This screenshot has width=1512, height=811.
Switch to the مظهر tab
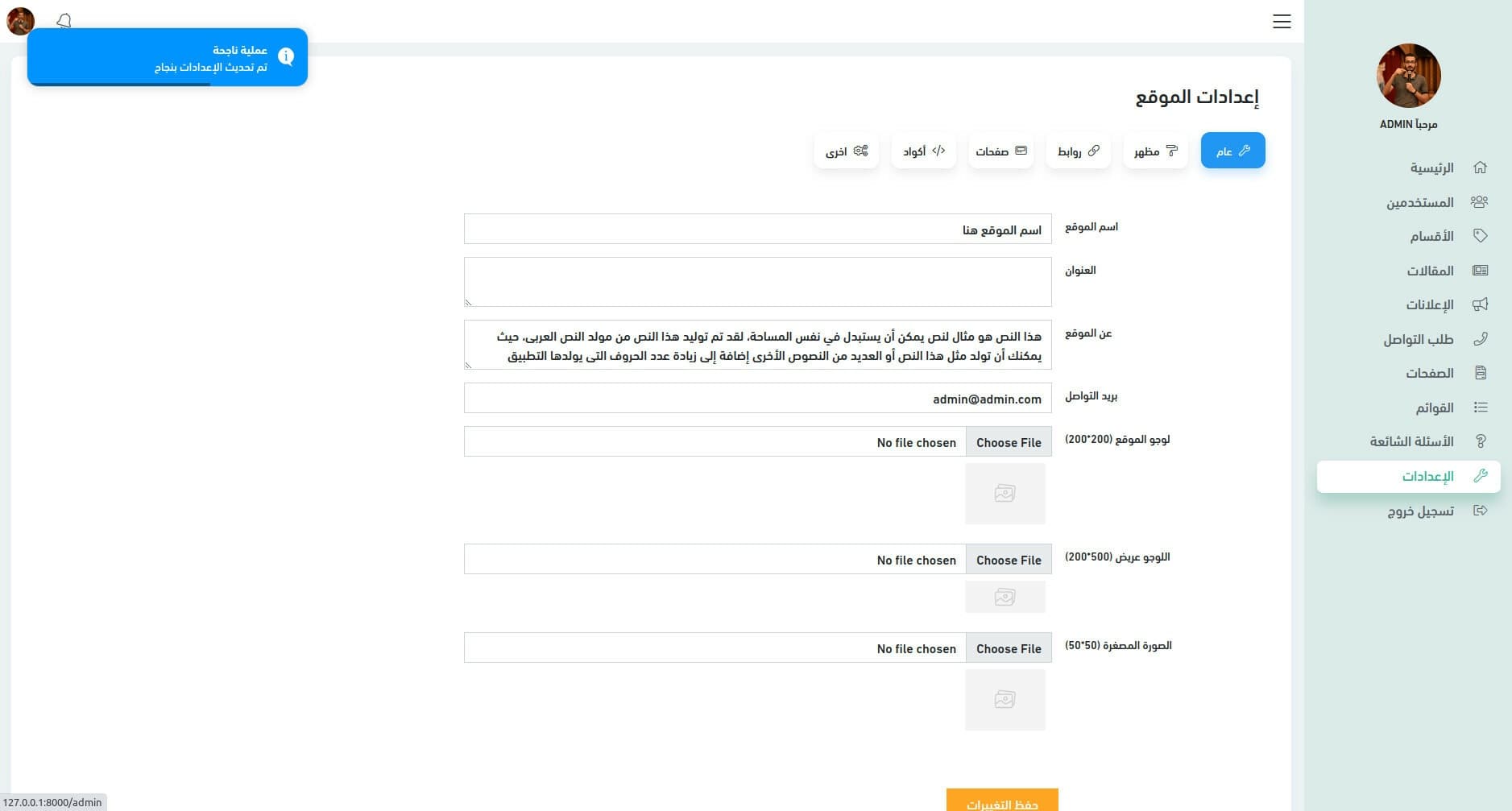click(x=1155, y=151)
